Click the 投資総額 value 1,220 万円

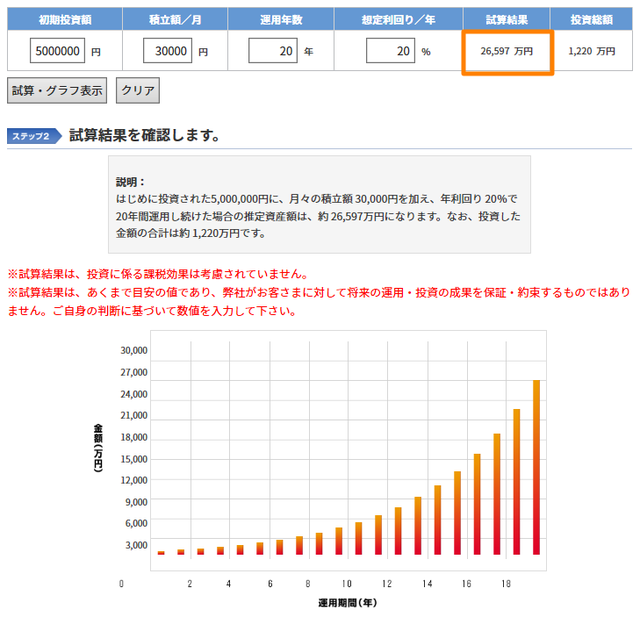pos(592,51)
